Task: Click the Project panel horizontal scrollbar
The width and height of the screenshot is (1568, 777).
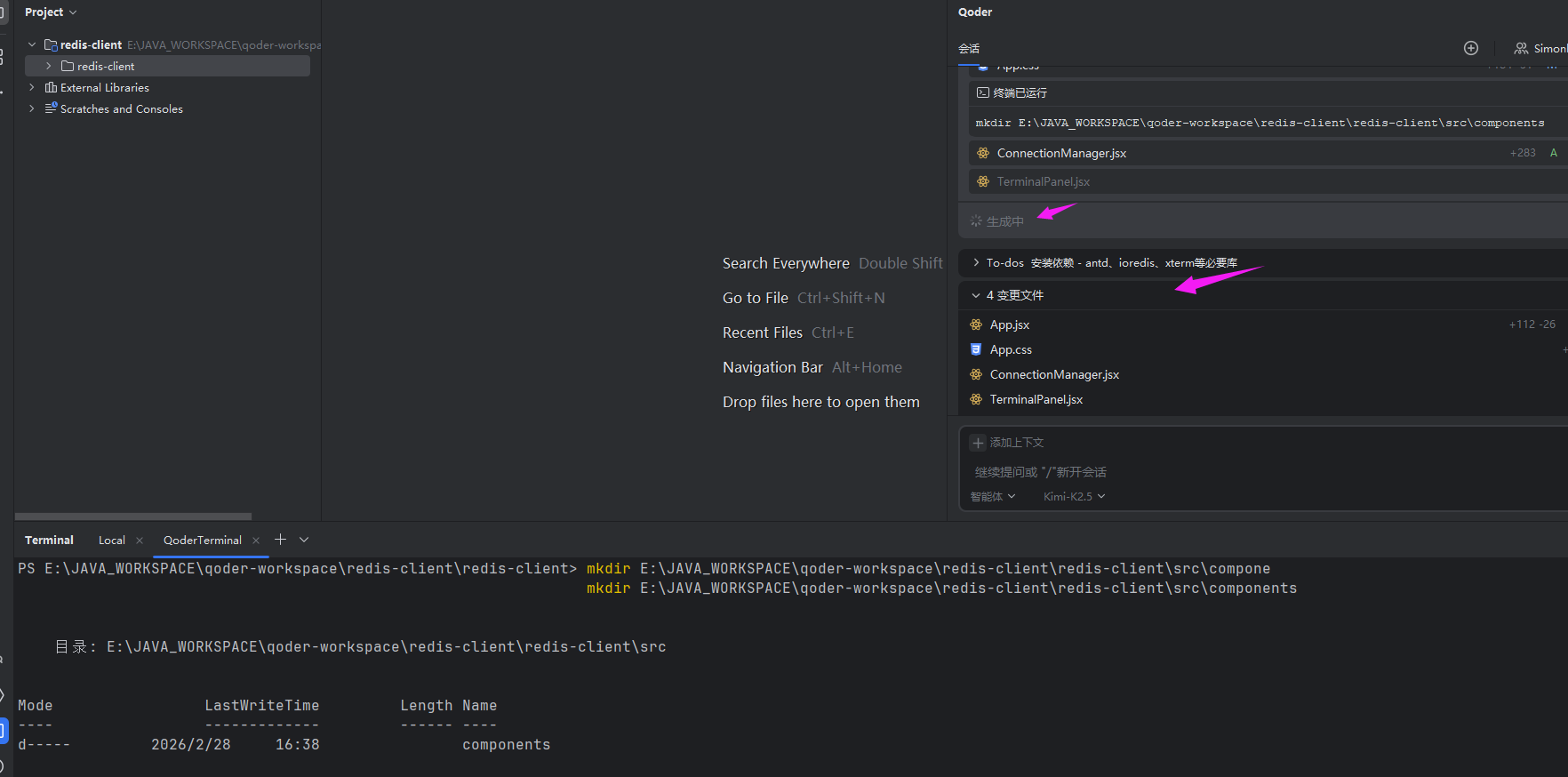Action: click(133, 516)
